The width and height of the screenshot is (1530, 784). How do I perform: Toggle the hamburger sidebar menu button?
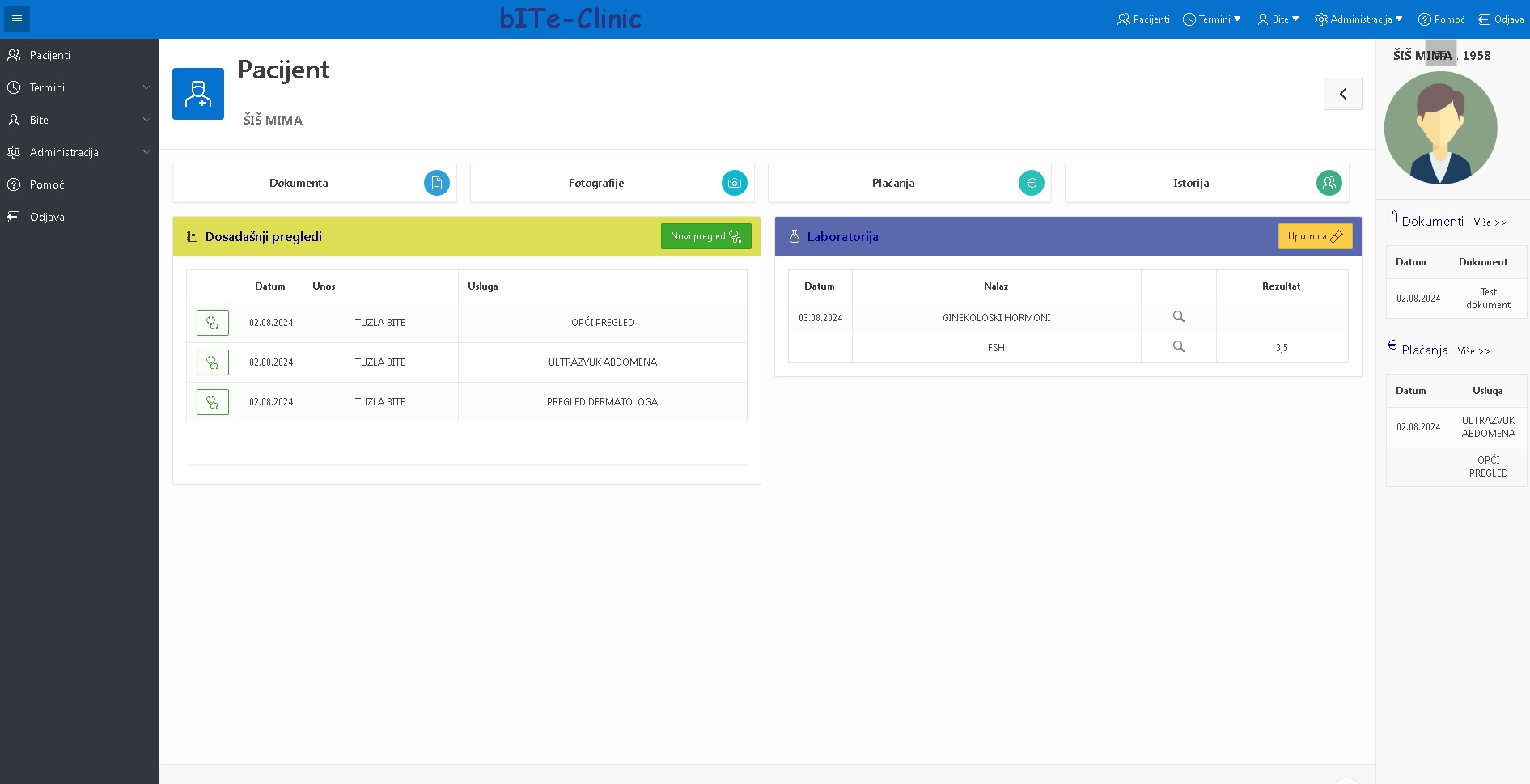[x=17, y=19]
